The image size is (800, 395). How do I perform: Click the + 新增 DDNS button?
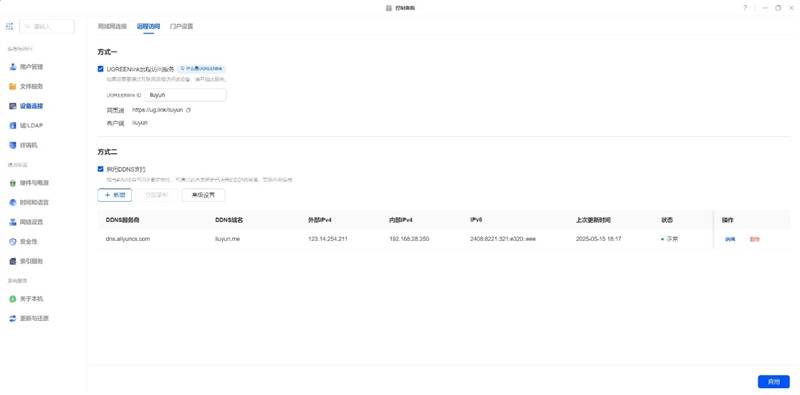(115, 195)
